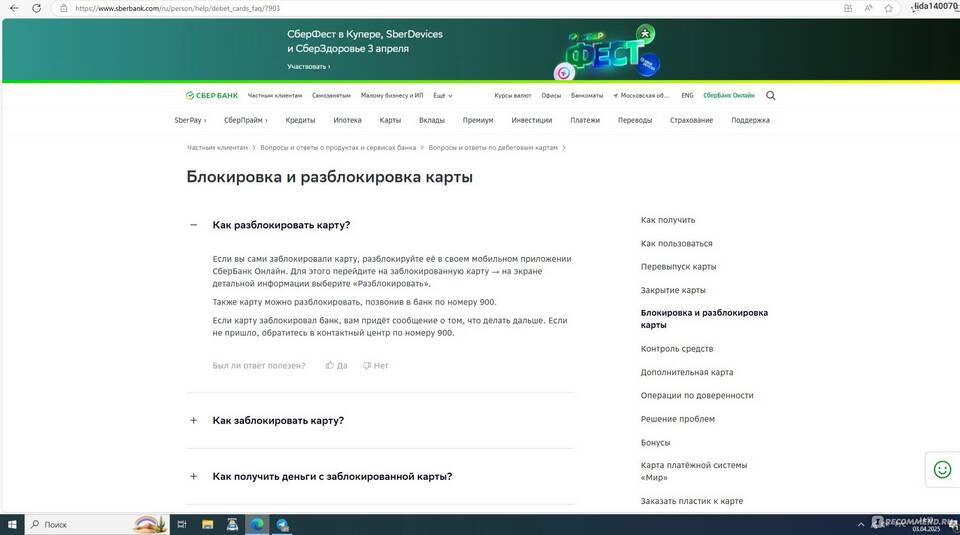Click 'СберБанк Онлайн' link in header
This screenshot has height=535, width=960.
pos(729,96)
